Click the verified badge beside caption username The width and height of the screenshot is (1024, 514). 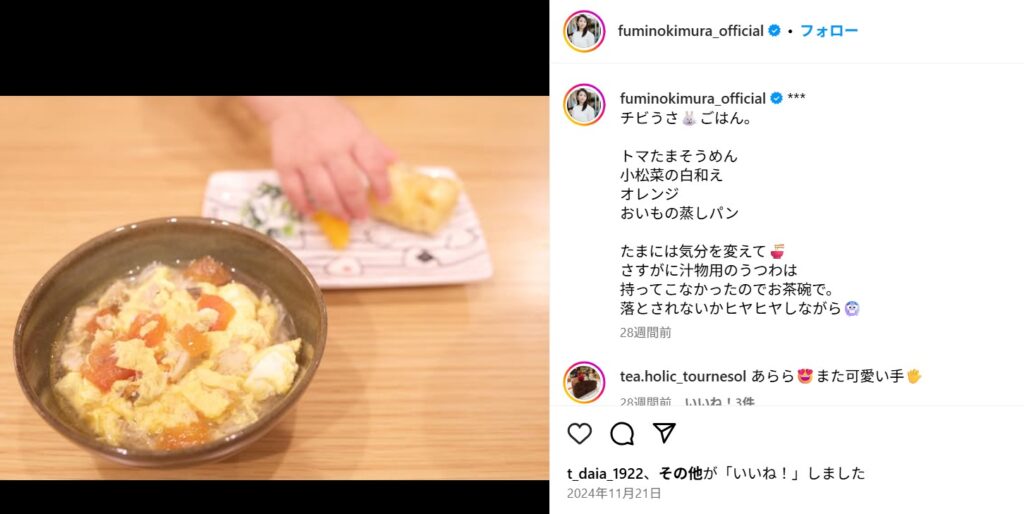[776, 98]
